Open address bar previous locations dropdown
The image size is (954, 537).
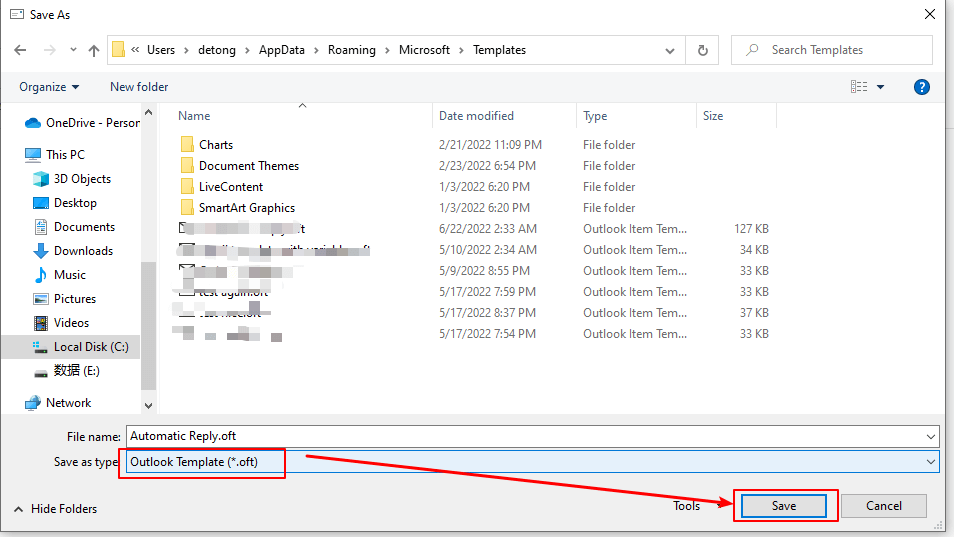pyautogui.click(x=671, y=50)
